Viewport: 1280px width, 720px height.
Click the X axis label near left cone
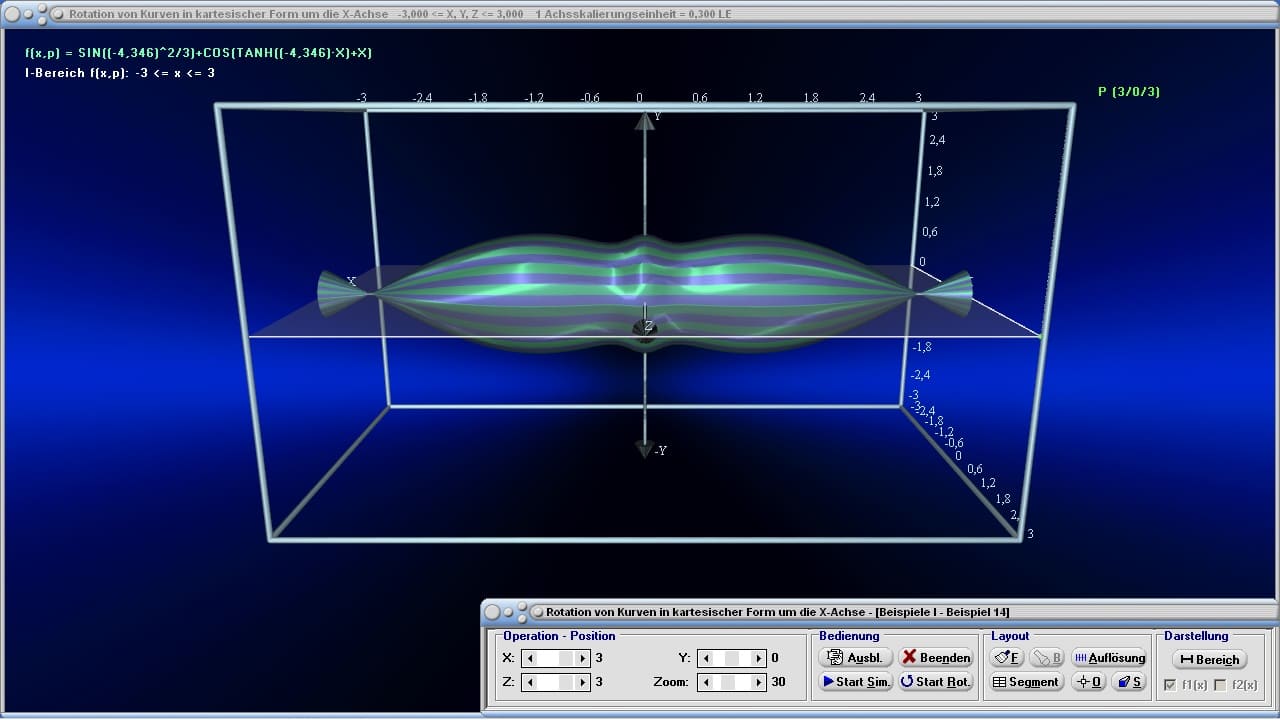(351, 281)
